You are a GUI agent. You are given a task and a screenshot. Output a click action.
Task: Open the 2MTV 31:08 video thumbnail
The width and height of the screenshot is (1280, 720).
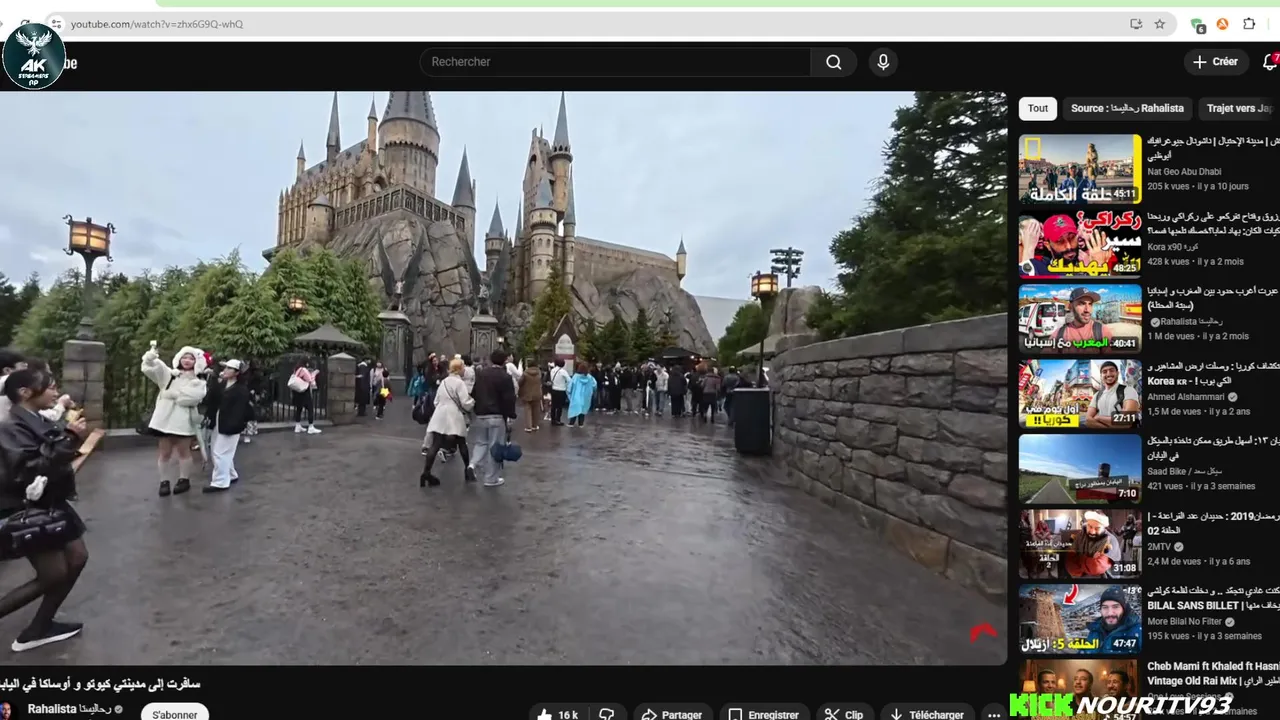(x=1080, y=544)
